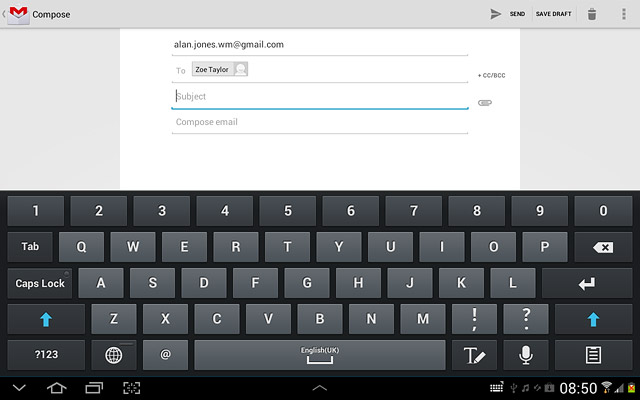Tap the 1 number key

36,211
